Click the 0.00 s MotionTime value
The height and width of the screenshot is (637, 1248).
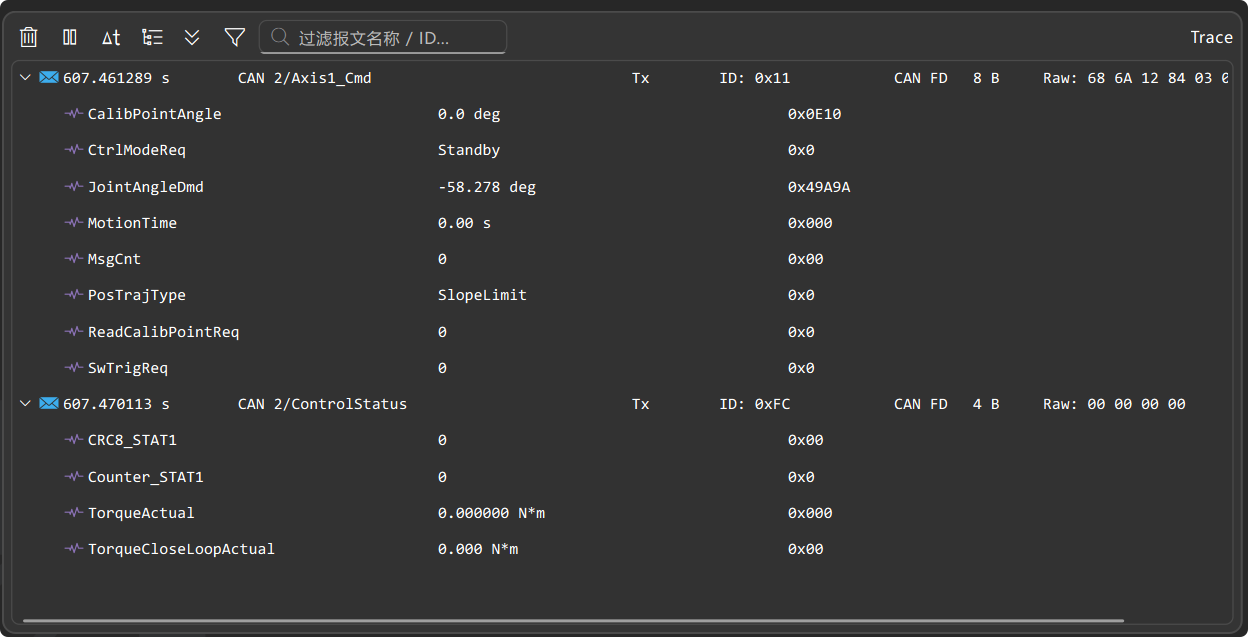pyautogui.click(x=464, y=223)
